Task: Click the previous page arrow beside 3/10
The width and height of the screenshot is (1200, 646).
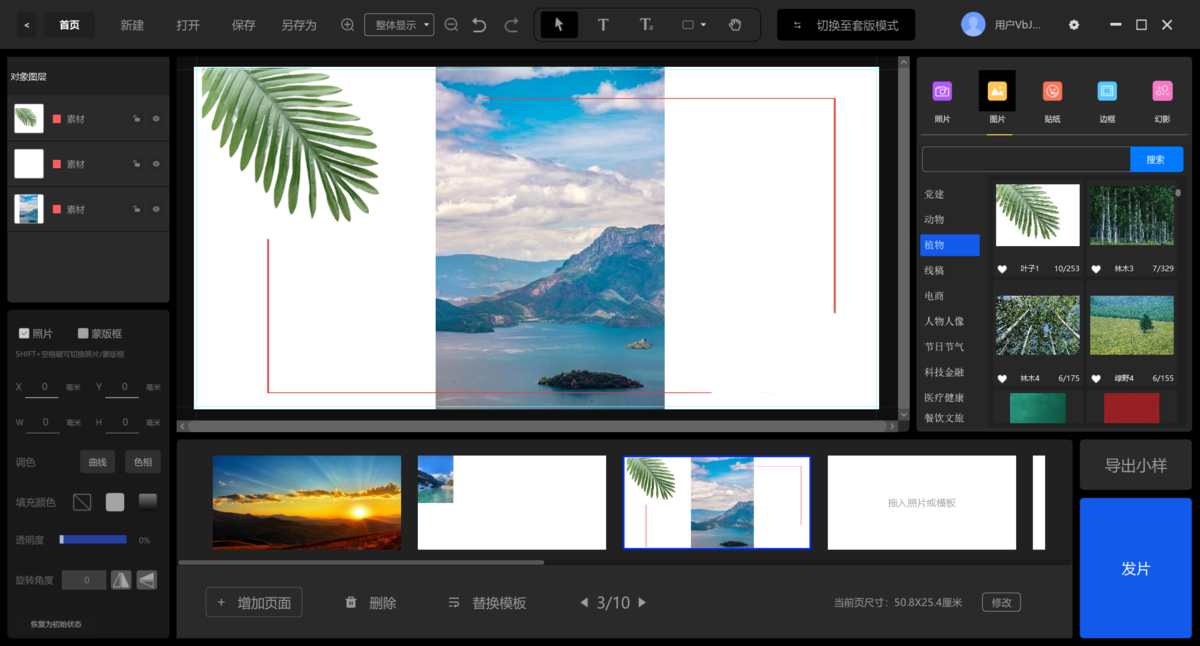Action: (585, 603)
